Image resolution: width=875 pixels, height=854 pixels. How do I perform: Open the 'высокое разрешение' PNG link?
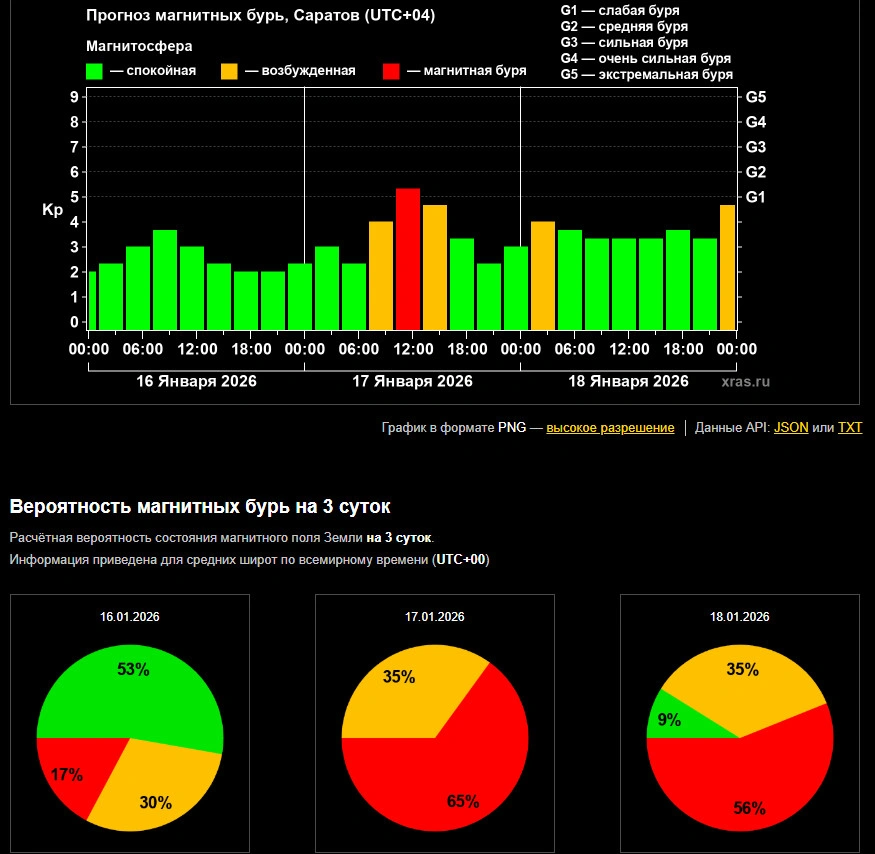[x=610, y=428]
